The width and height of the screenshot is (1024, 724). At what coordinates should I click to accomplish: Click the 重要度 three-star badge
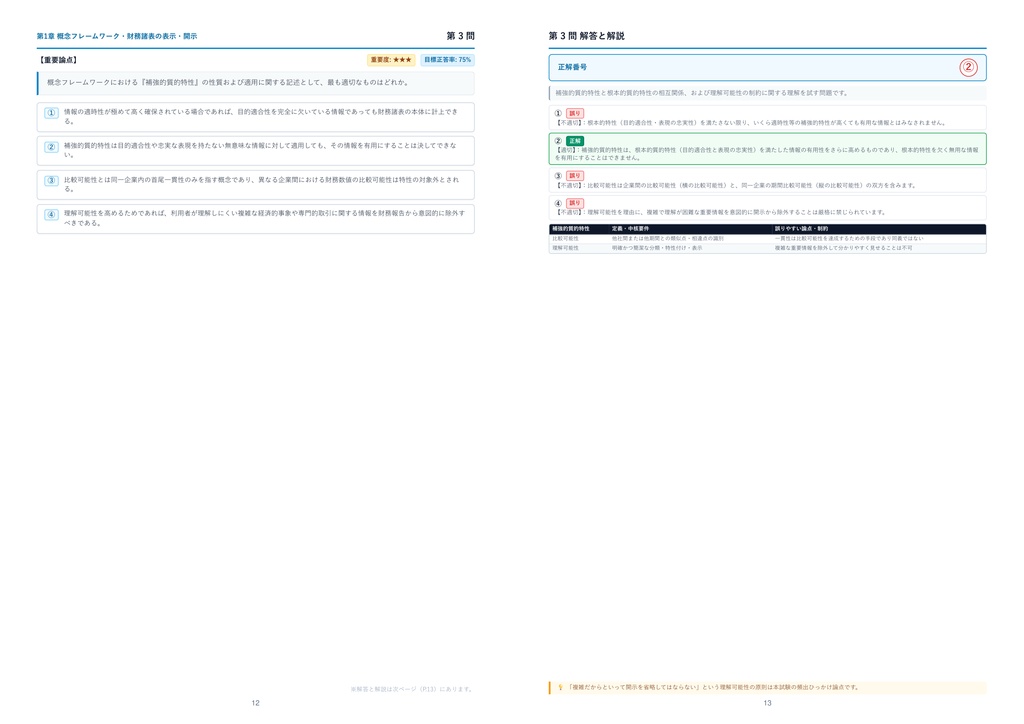pyautogui.click(x=391, y=60)
